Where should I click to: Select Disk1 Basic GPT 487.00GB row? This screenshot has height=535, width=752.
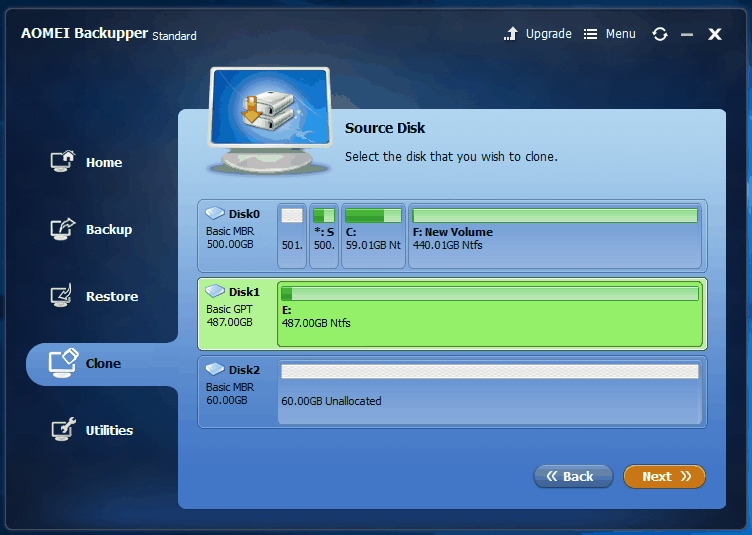tap(452, 314)
